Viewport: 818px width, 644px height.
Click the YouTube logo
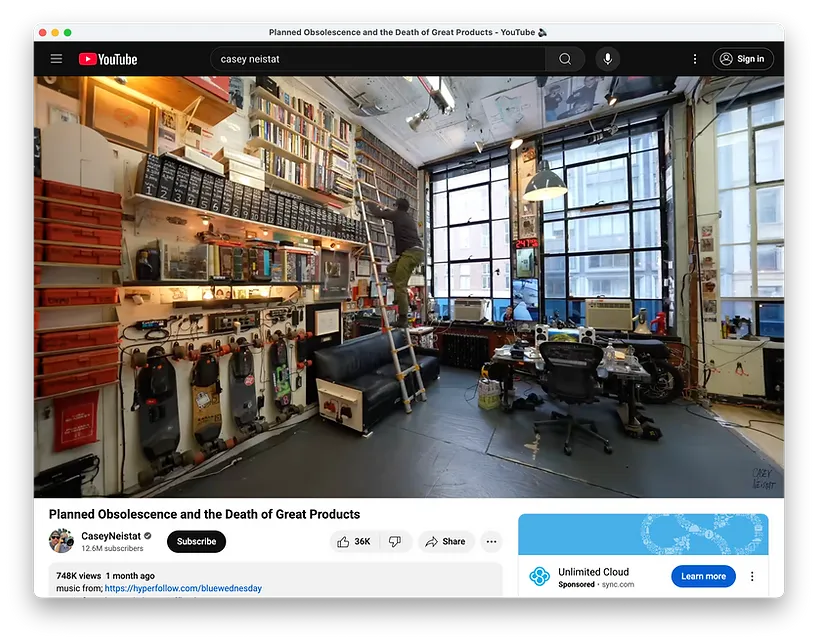click(x=108, y=59)
